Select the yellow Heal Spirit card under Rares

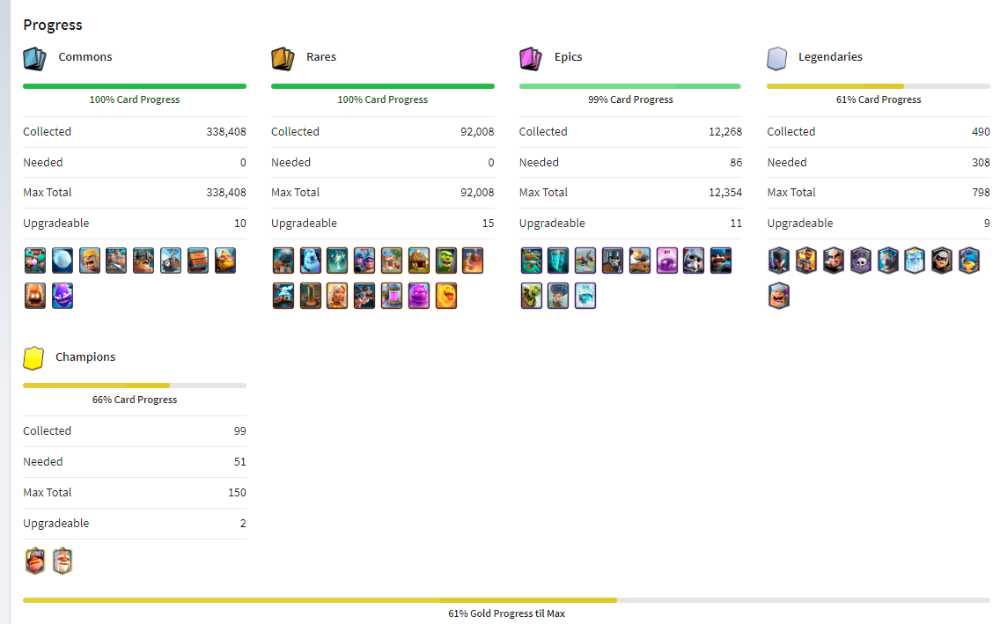446,295
